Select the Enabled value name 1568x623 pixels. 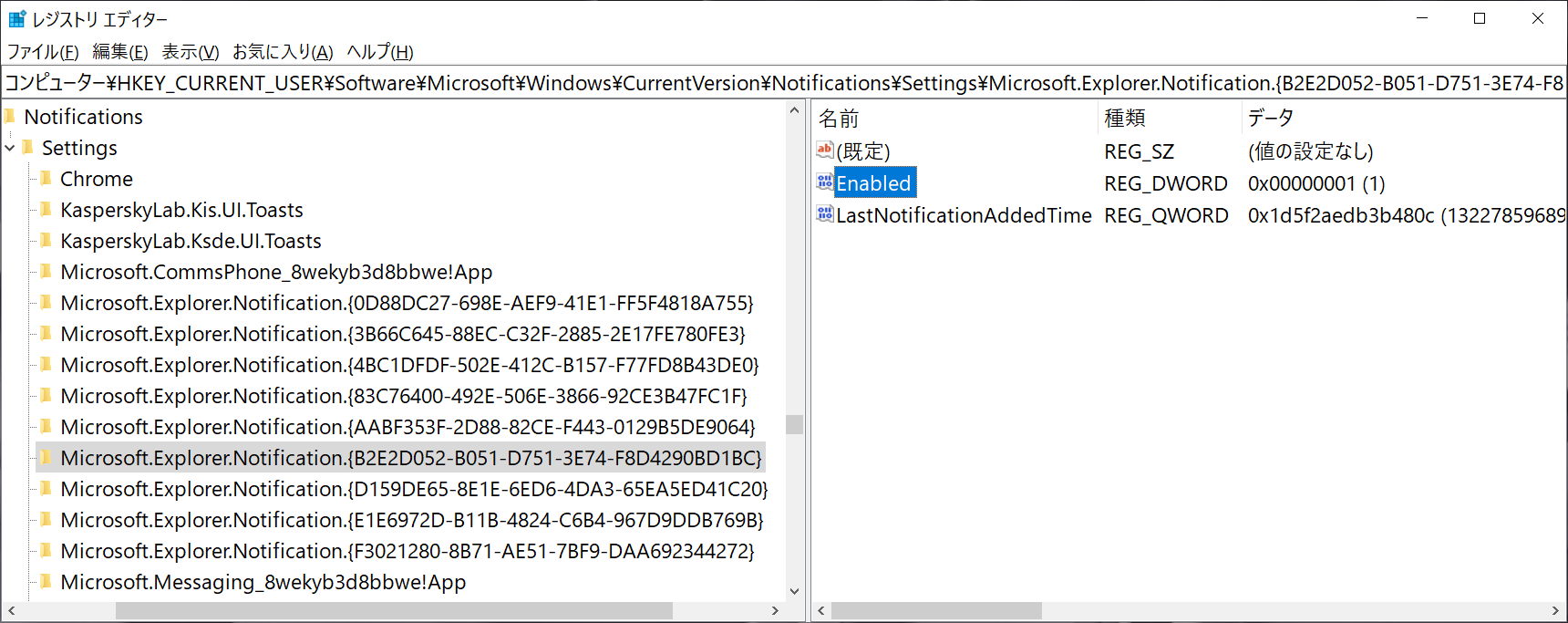[873, 183]
